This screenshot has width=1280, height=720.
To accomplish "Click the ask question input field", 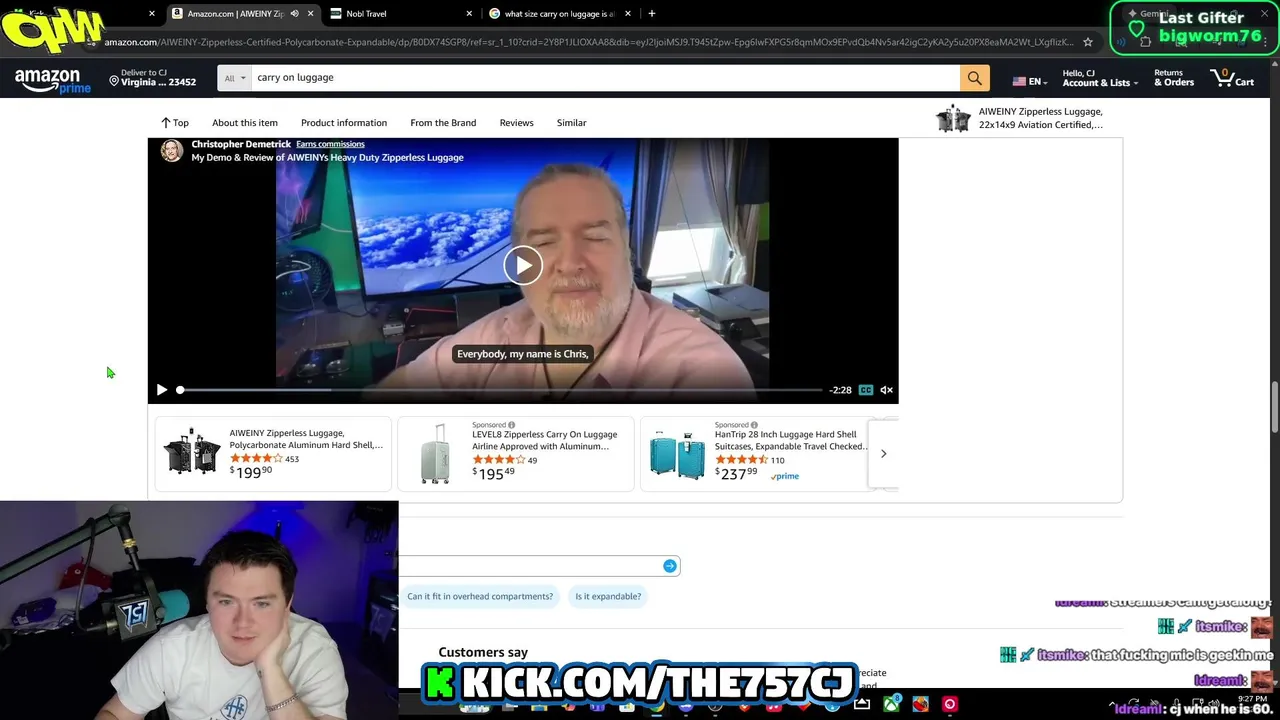I will pos(530,566).
